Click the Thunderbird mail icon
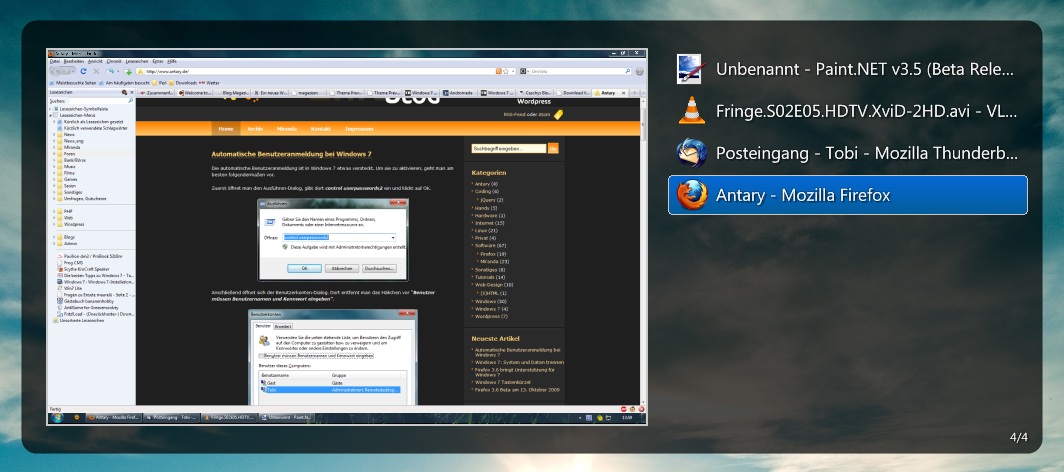Screen dimensions: 1064x472 pyautogui.click(x=691, y=153)
